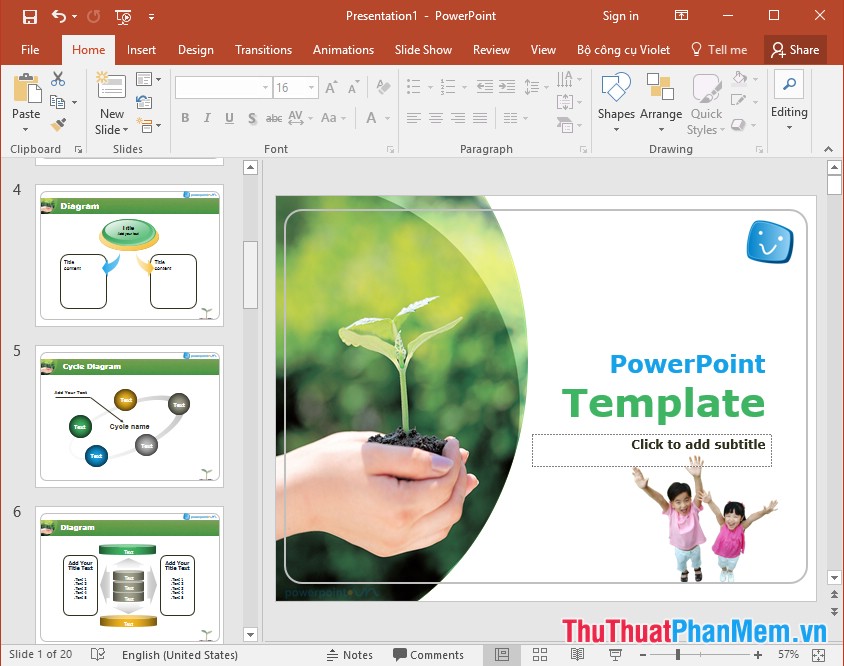Toggle Bold formatting
The height and width of the screenshot is (666, 844).
pyautogui.click(x=185, y=117)
